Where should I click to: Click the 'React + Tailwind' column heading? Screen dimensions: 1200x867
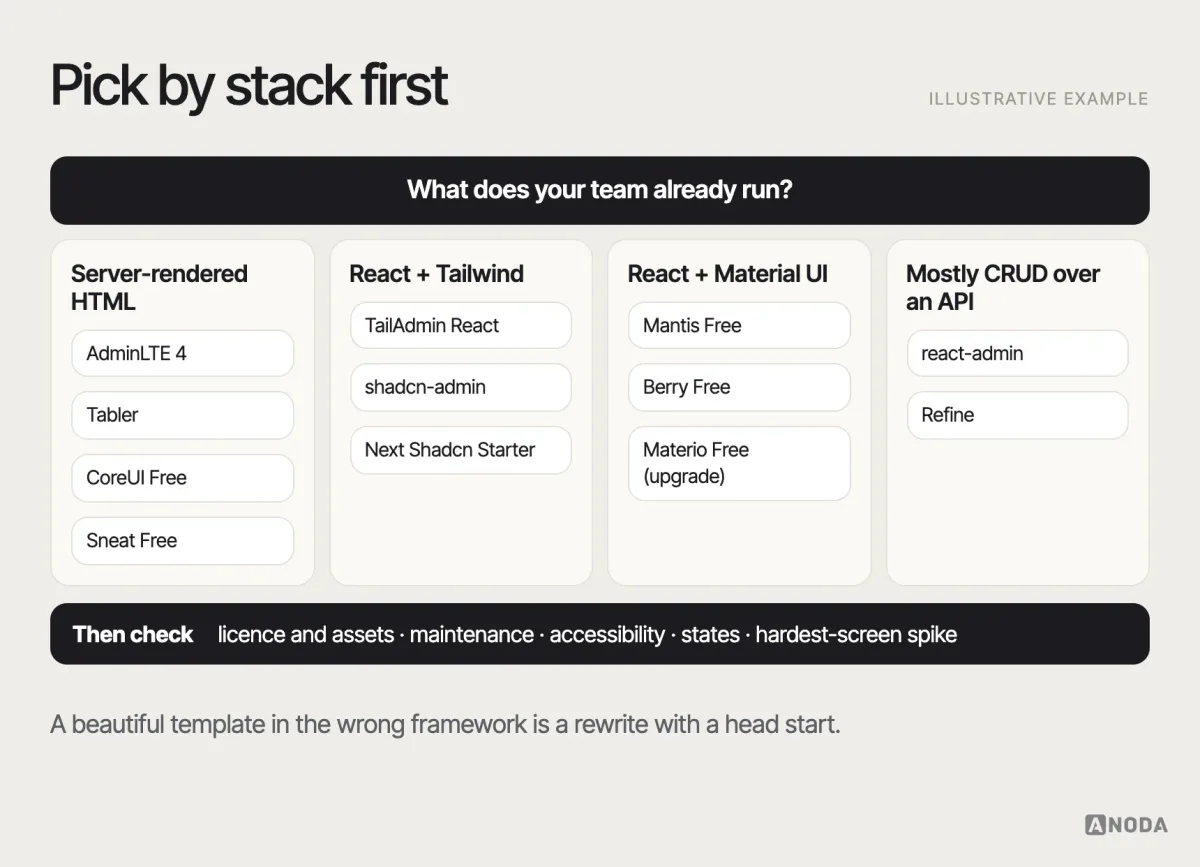tap(436, 274)
